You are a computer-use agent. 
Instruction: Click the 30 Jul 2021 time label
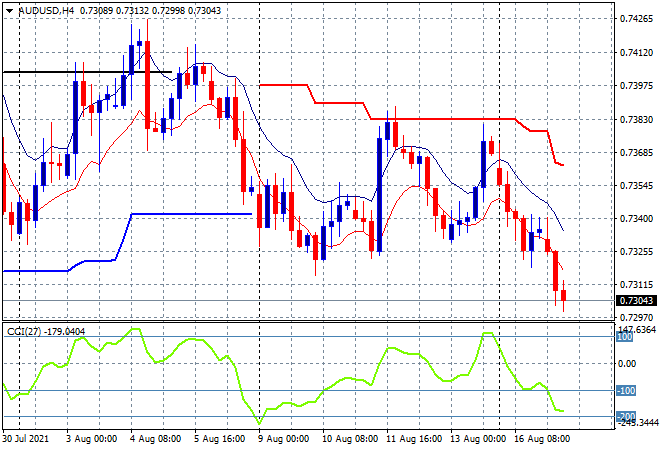[x=26, y=439]
